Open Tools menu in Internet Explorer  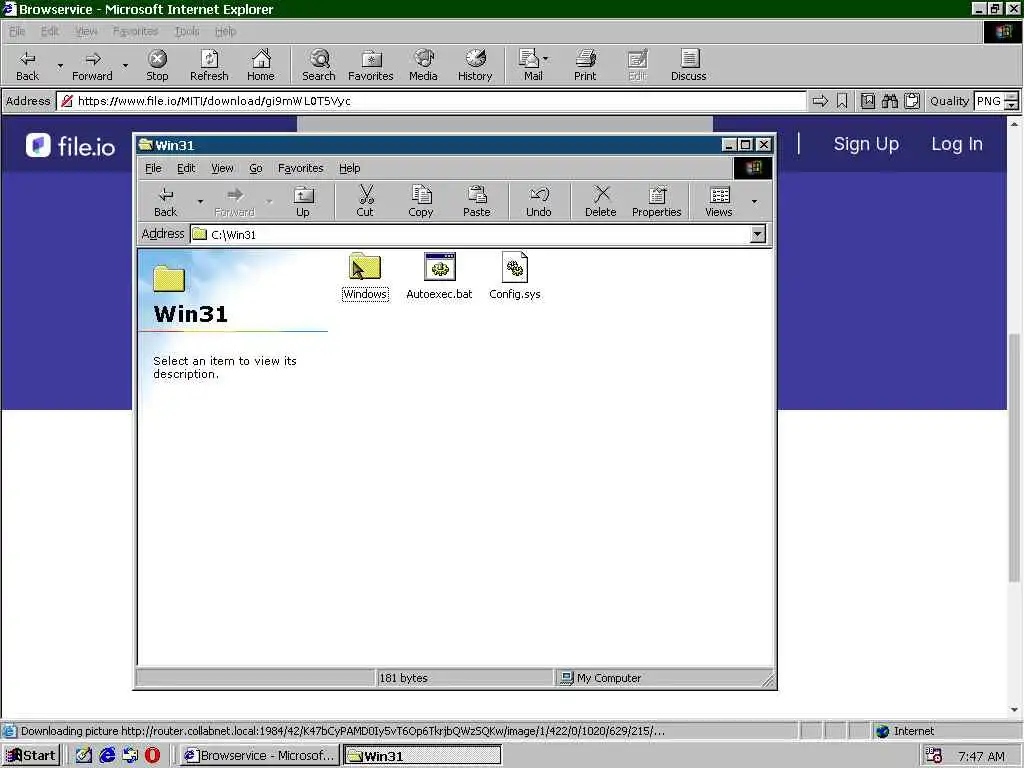187,31
